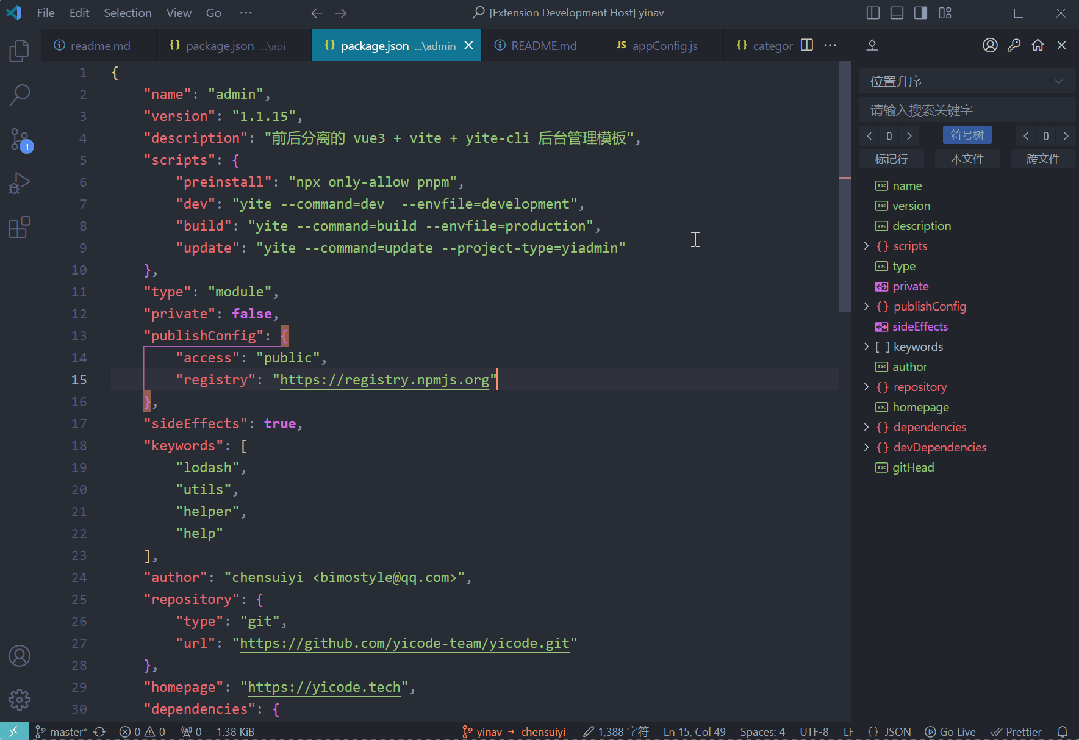Screen dimensions: 1079x740
Task: Open the Explorer view in activity bar
Action: coord(19,50)
